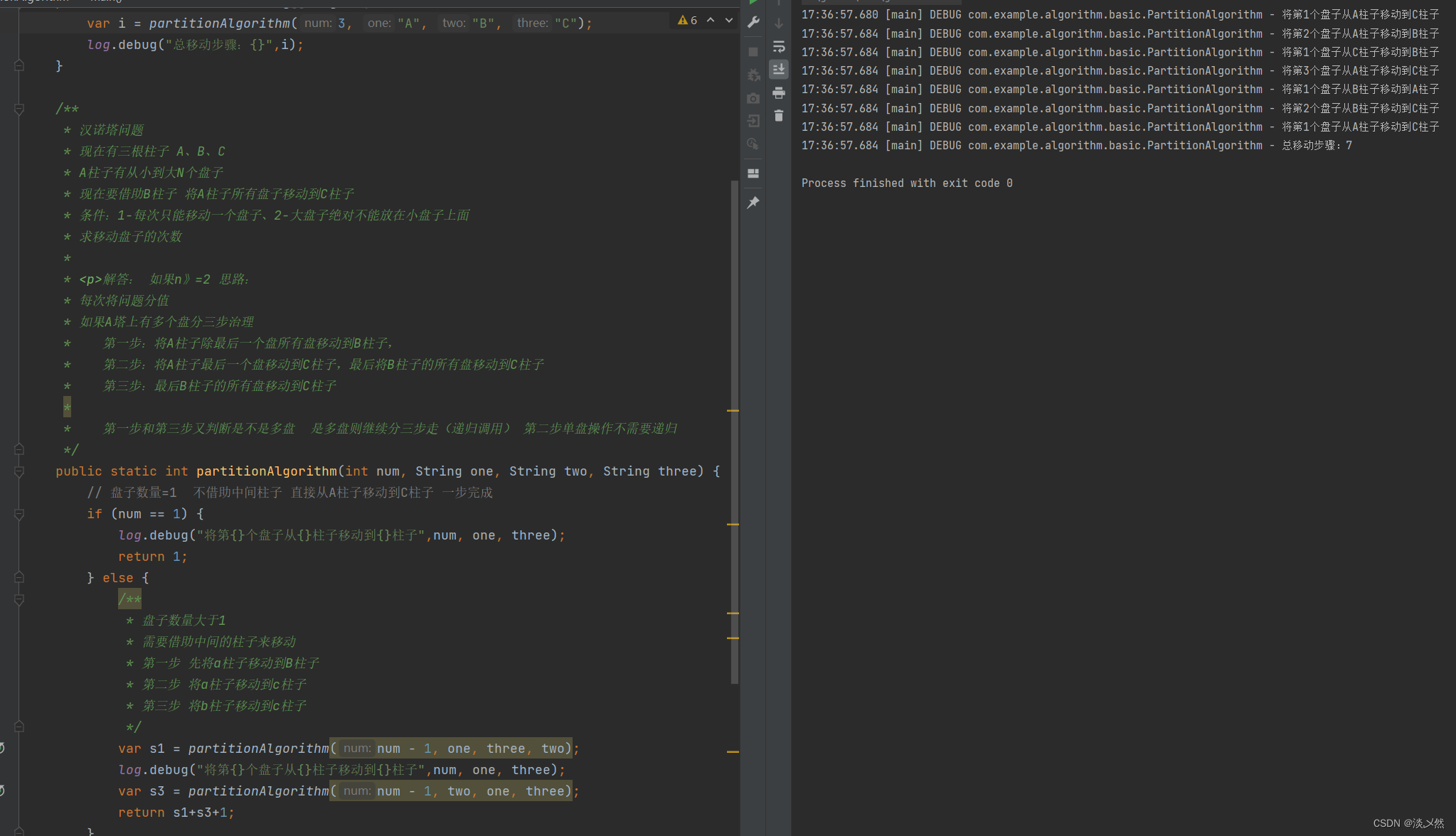This screenshot has width=1456, height=836.
Task: Clear console with the trash icon
Action: click(x=779, y=116)
